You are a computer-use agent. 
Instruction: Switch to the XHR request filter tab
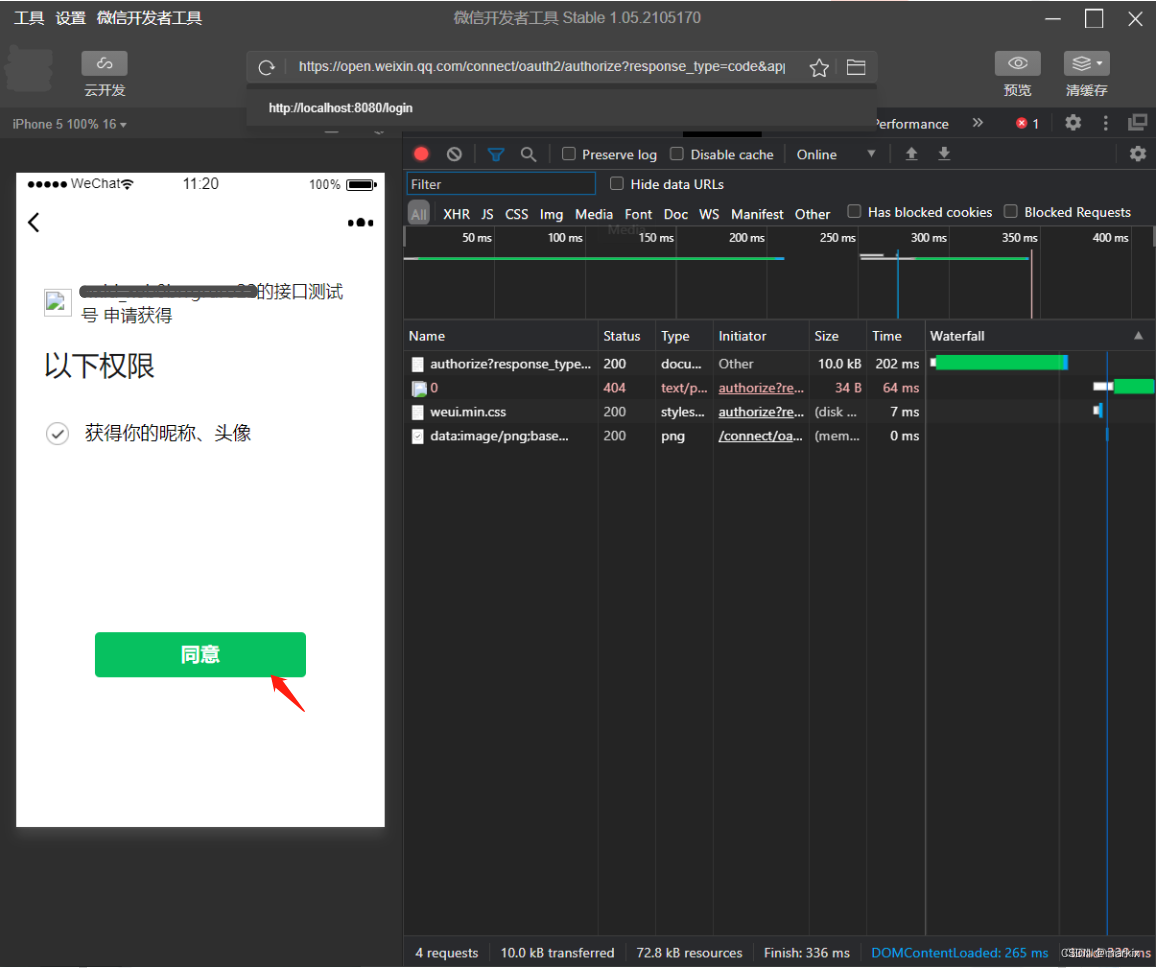click(x=456, y=214)
